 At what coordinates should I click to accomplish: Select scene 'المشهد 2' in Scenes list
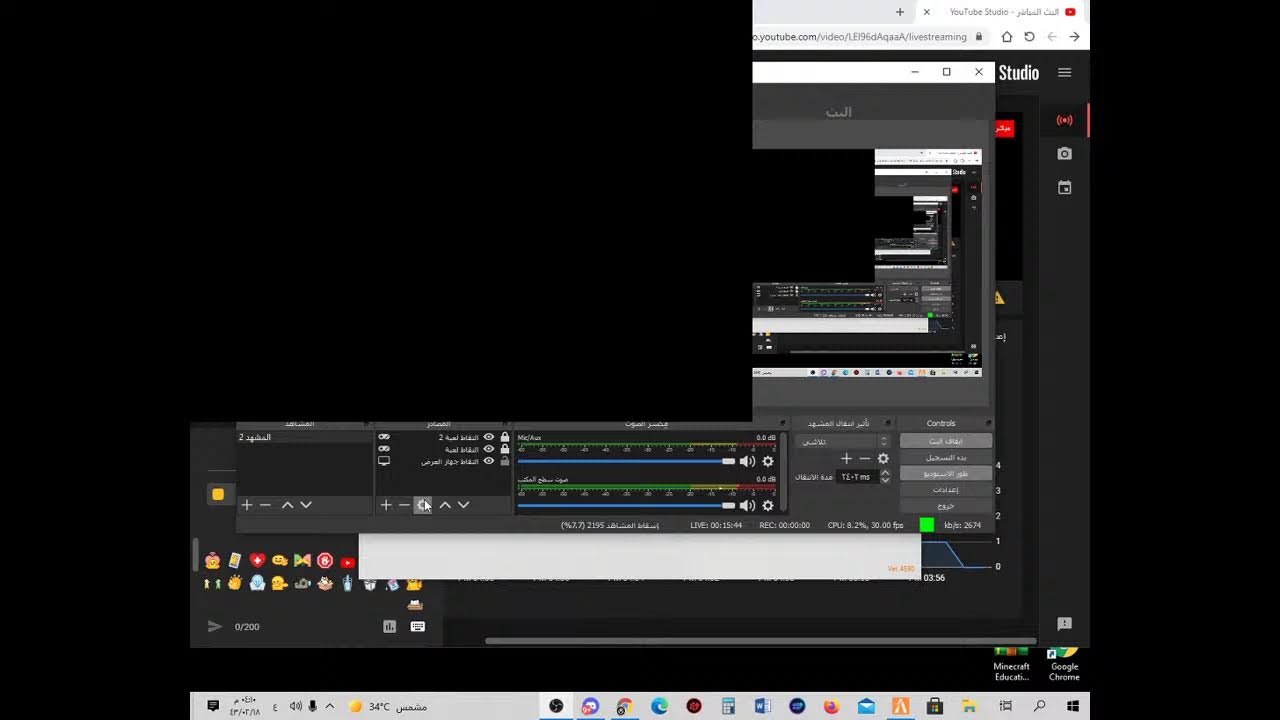click(304, 437)
